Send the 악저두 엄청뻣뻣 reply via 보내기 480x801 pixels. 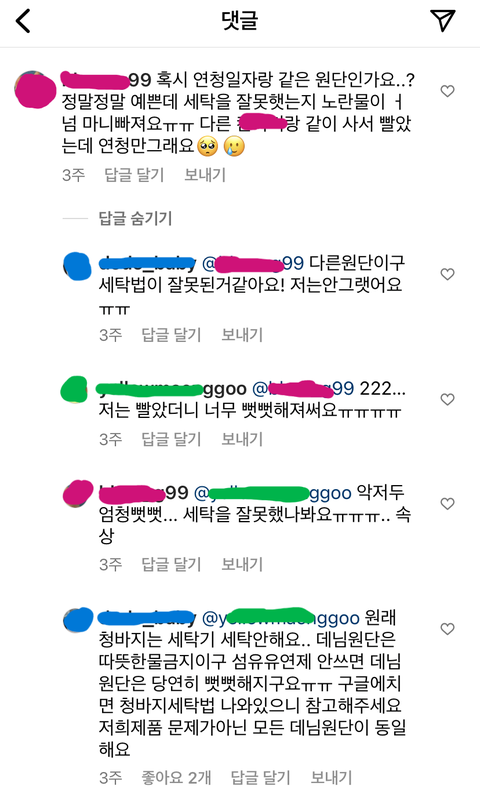tap(242, 564)
